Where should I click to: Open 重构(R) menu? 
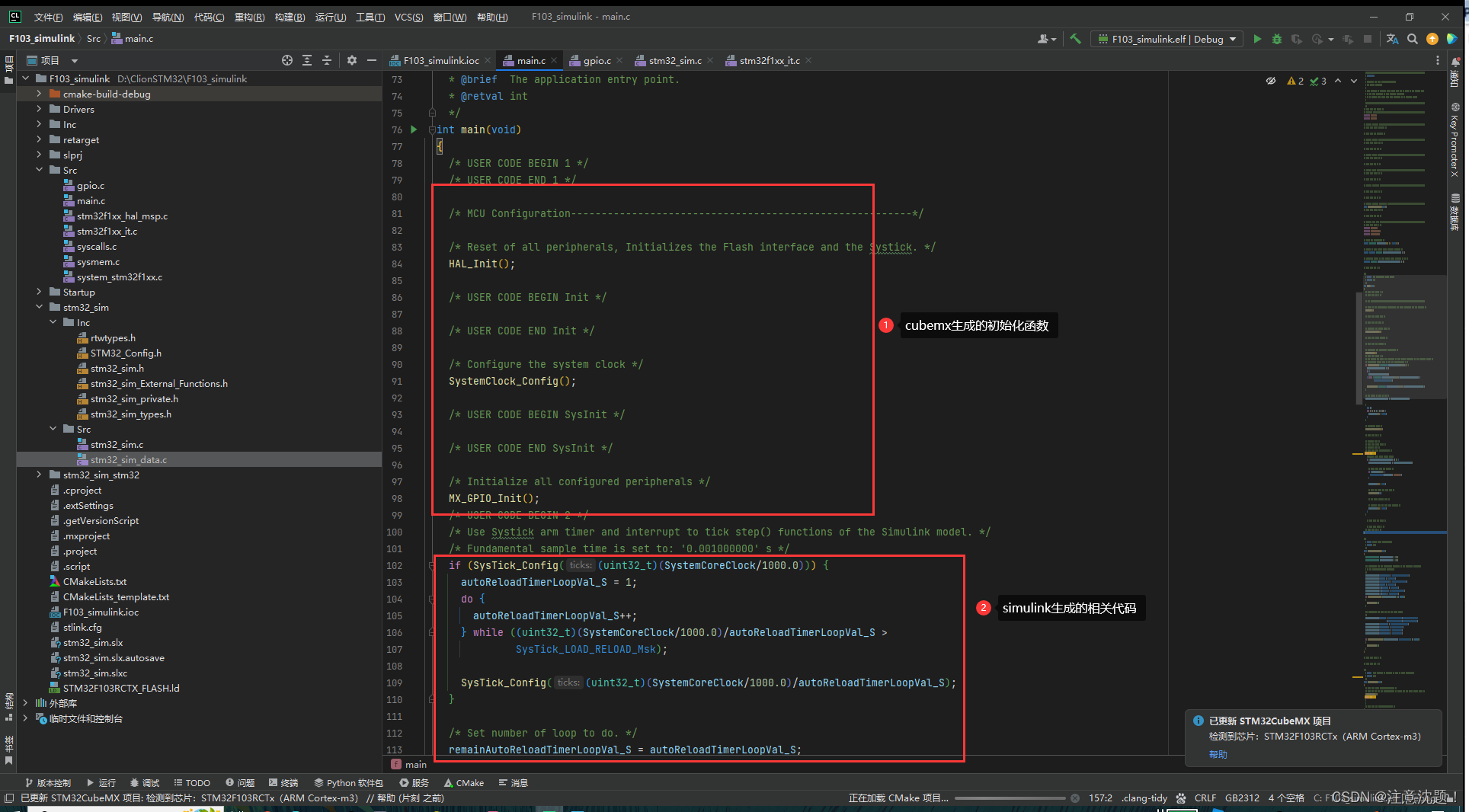coord(249,17)
